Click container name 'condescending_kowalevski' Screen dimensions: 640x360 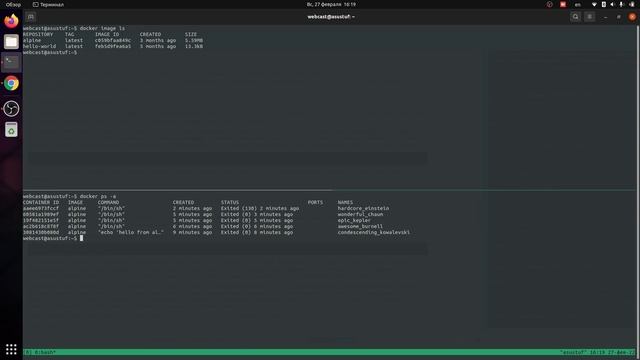point(373,232)
